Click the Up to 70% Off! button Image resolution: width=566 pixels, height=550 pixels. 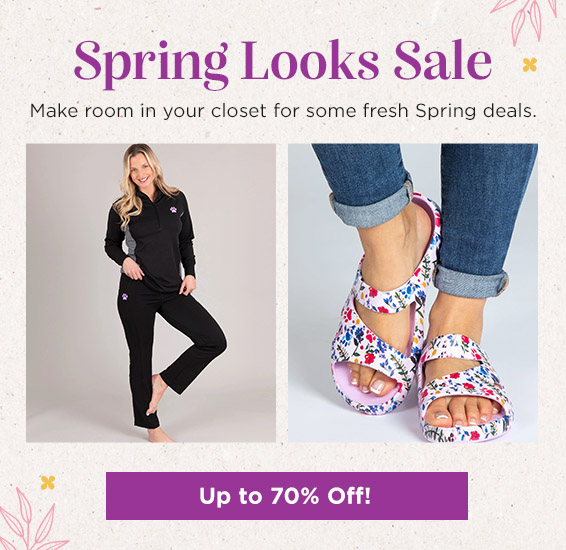tap(287, 496)
